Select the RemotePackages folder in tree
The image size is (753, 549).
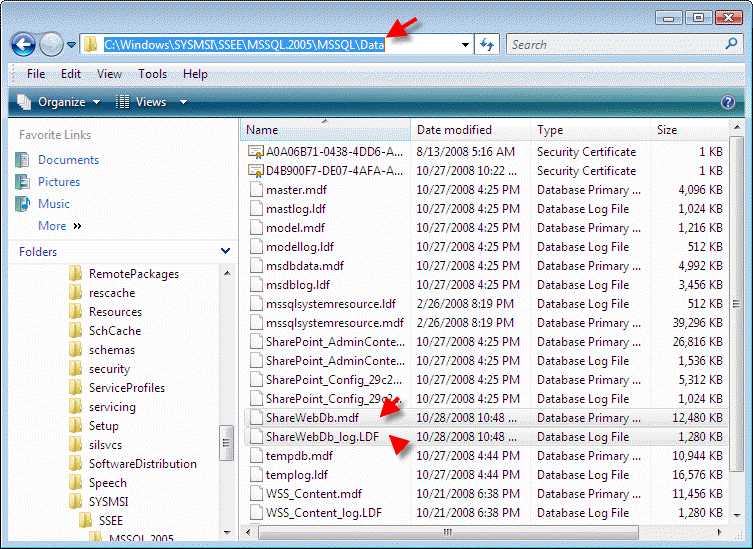pyautogui.click(x=134, y=274)
